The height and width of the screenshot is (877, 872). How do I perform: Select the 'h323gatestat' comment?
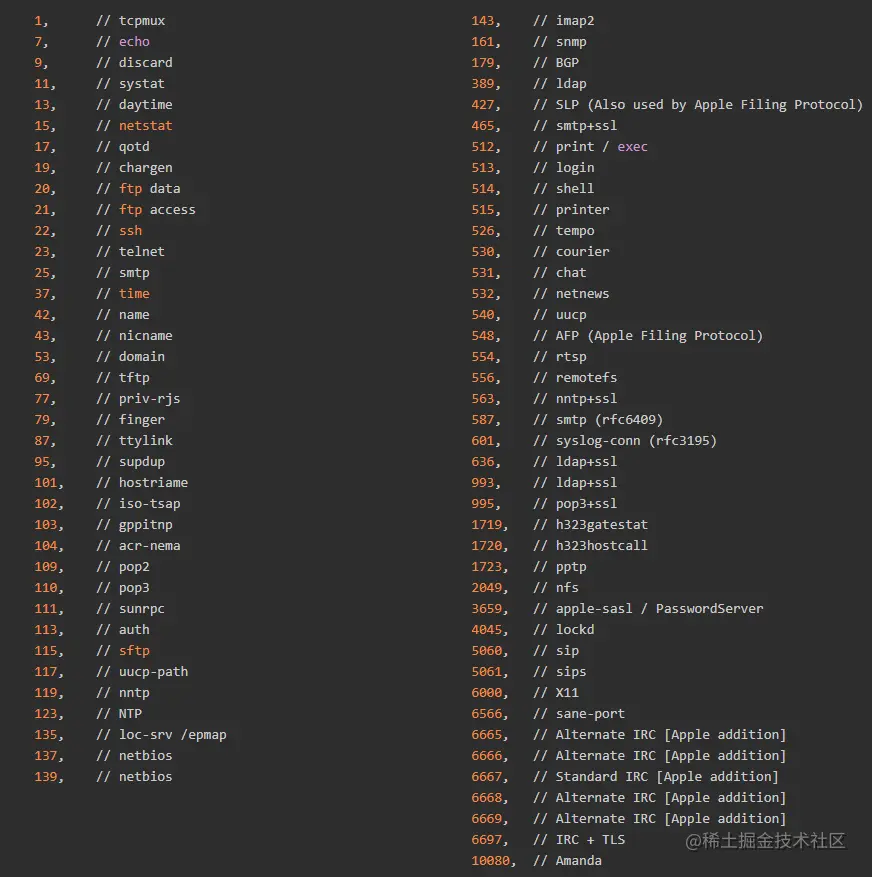tap(602, 525)
